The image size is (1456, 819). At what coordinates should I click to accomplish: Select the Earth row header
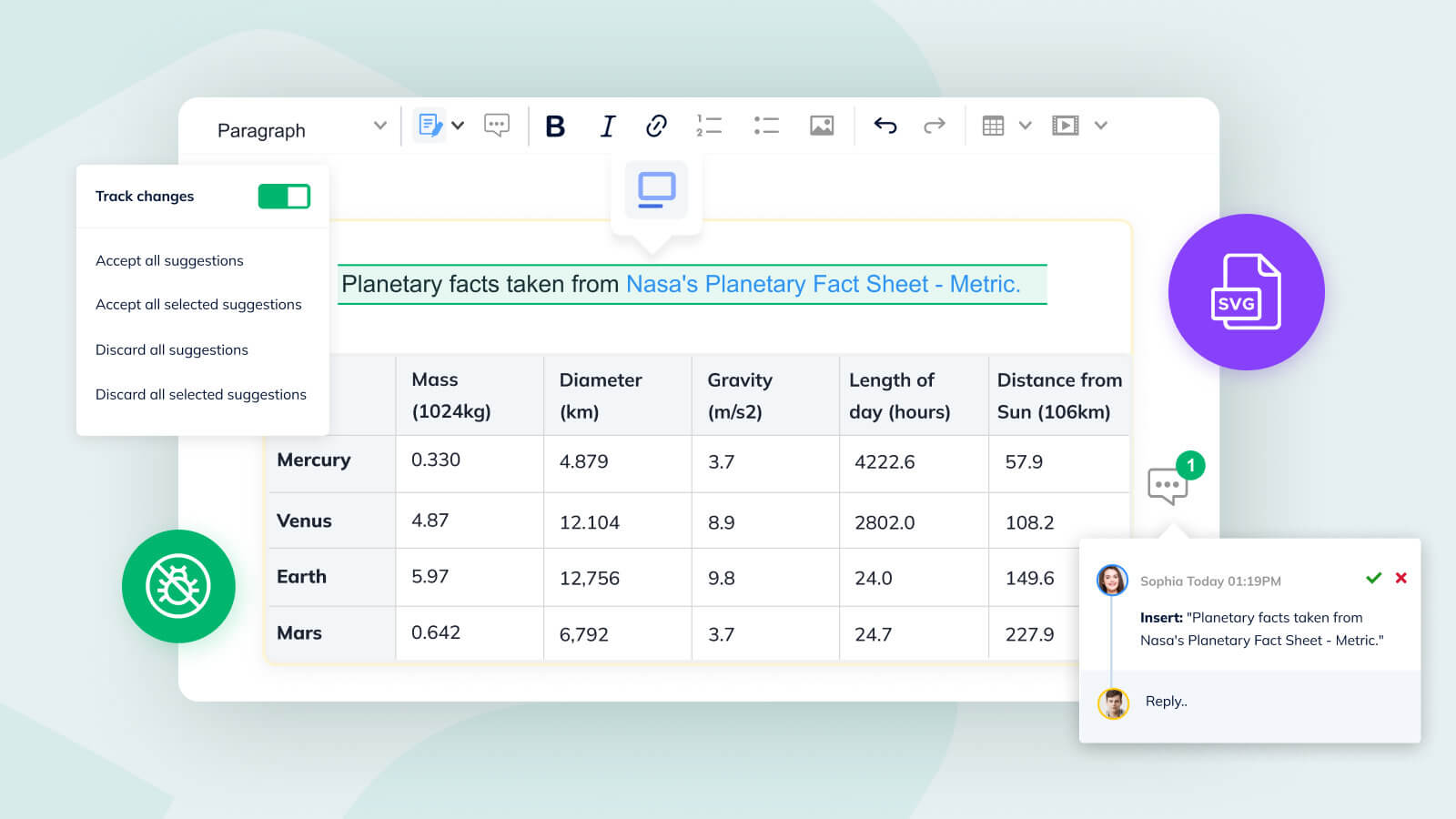[332, 577]
